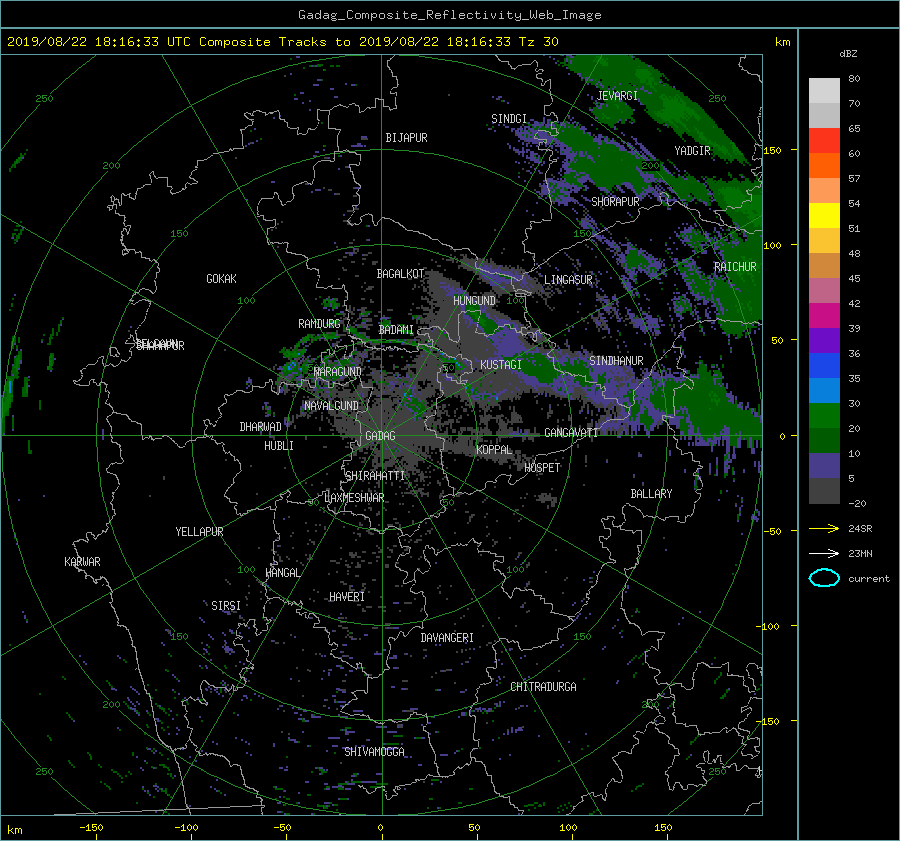The image size is (900, 841).
Task: Pick the dark orange 57-60 dBZ legend swatch
Action: [824, 165]
